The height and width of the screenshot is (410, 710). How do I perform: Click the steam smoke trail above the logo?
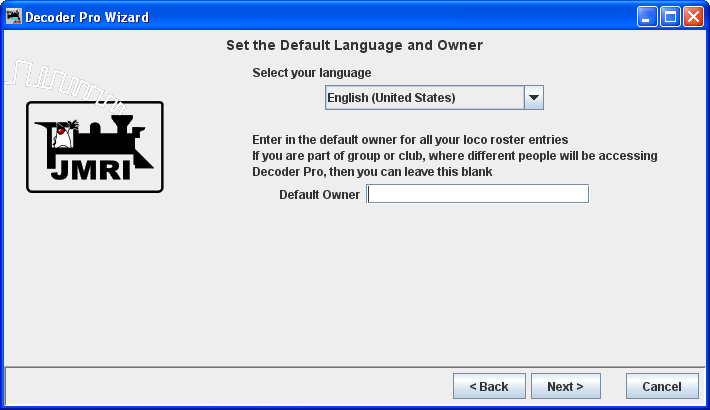(x=60, y=78)
